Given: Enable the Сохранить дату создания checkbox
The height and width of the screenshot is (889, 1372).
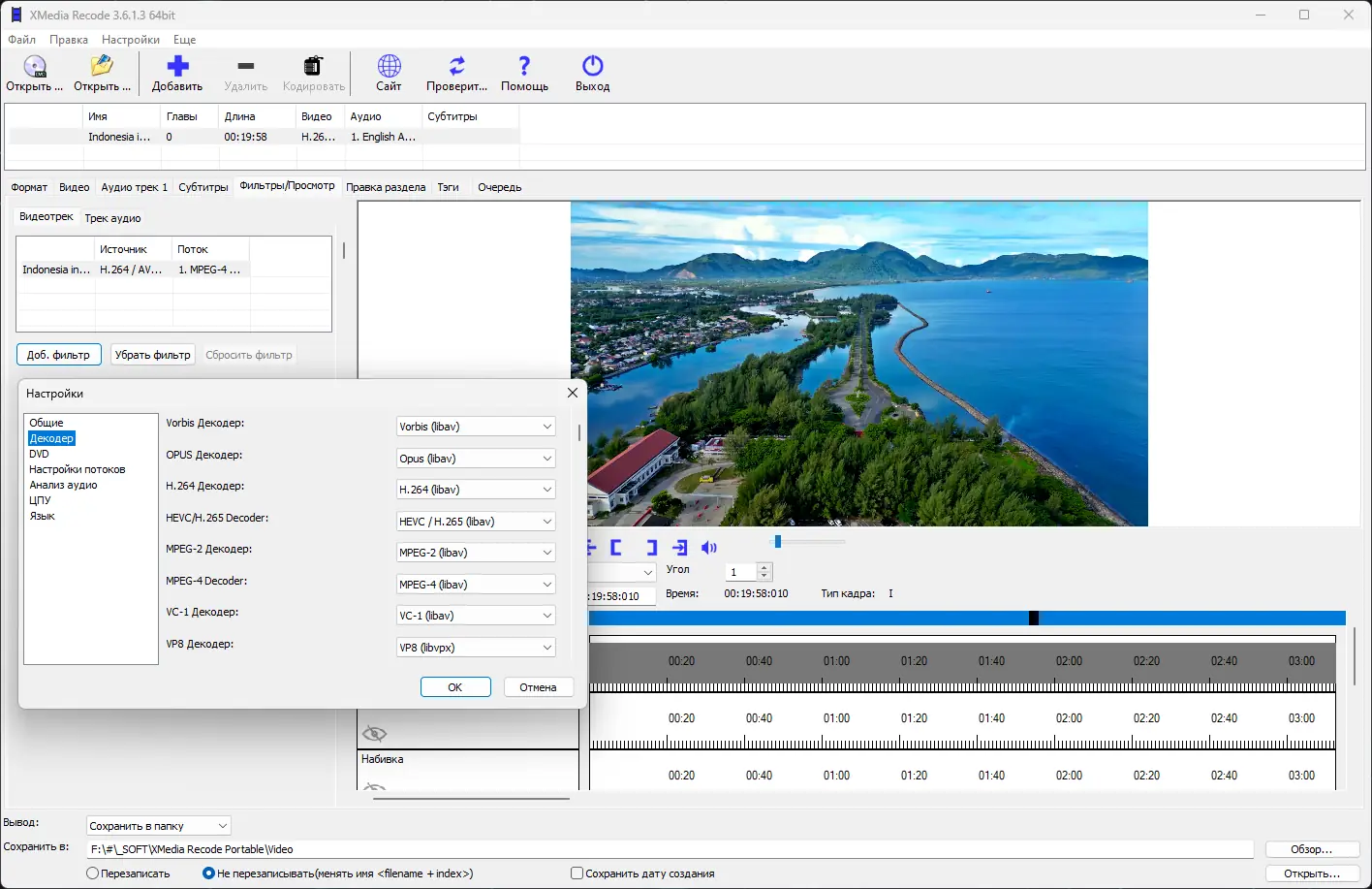Looking at the screenshot, I should 577,873.
